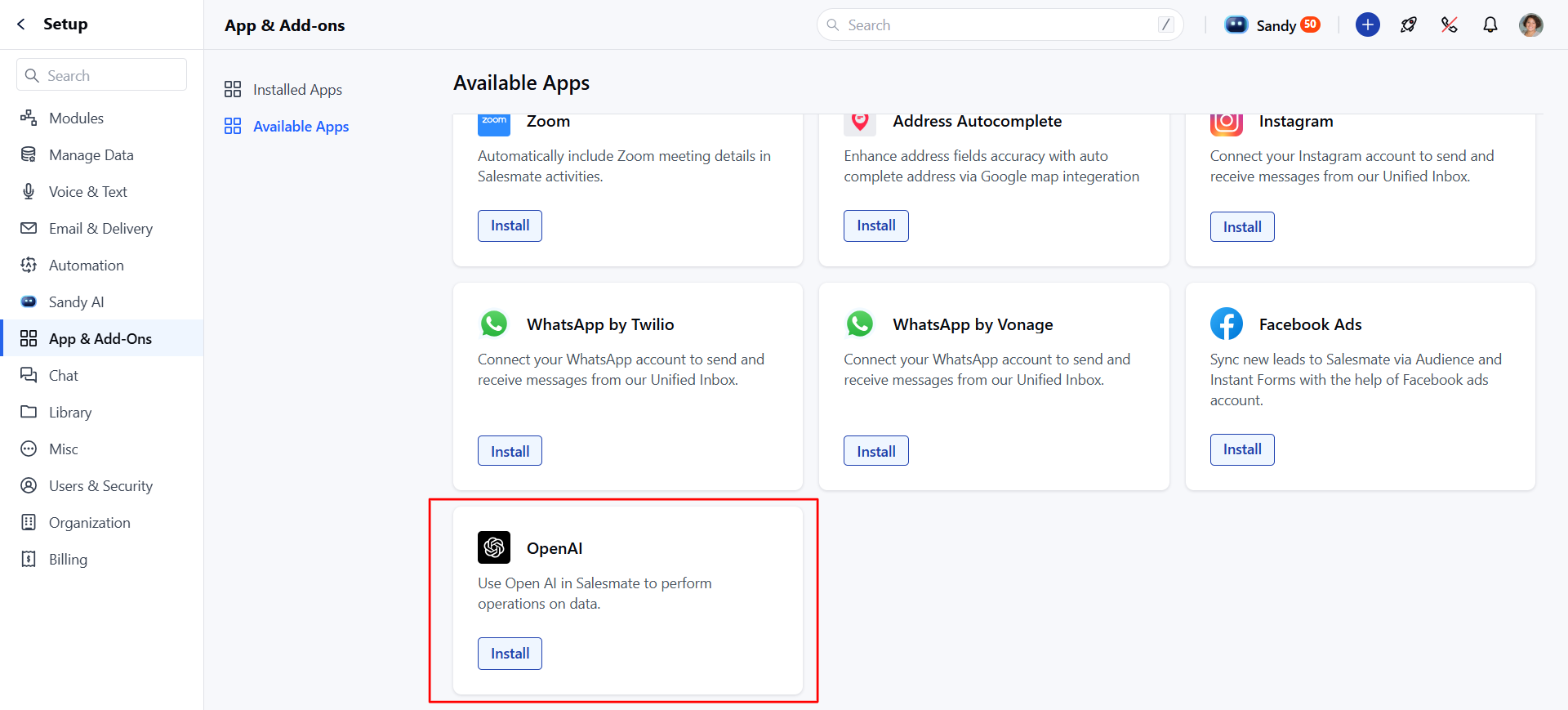
Task: Click the rocket icon in top bar
Action: (1409, 25)
